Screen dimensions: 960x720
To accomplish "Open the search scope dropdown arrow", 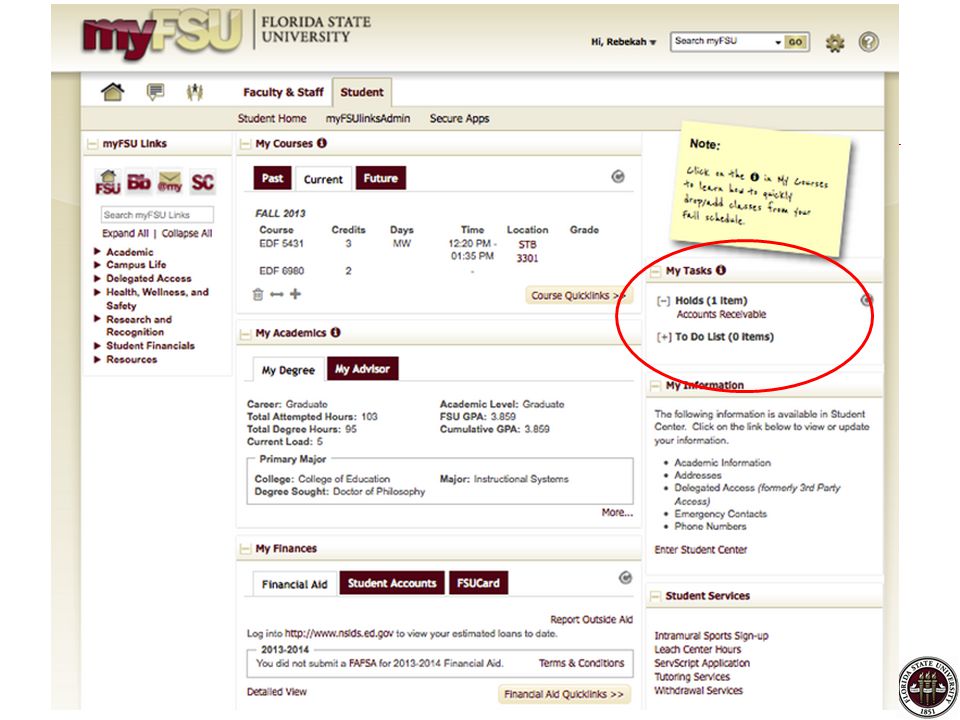I will coord(778,42).
